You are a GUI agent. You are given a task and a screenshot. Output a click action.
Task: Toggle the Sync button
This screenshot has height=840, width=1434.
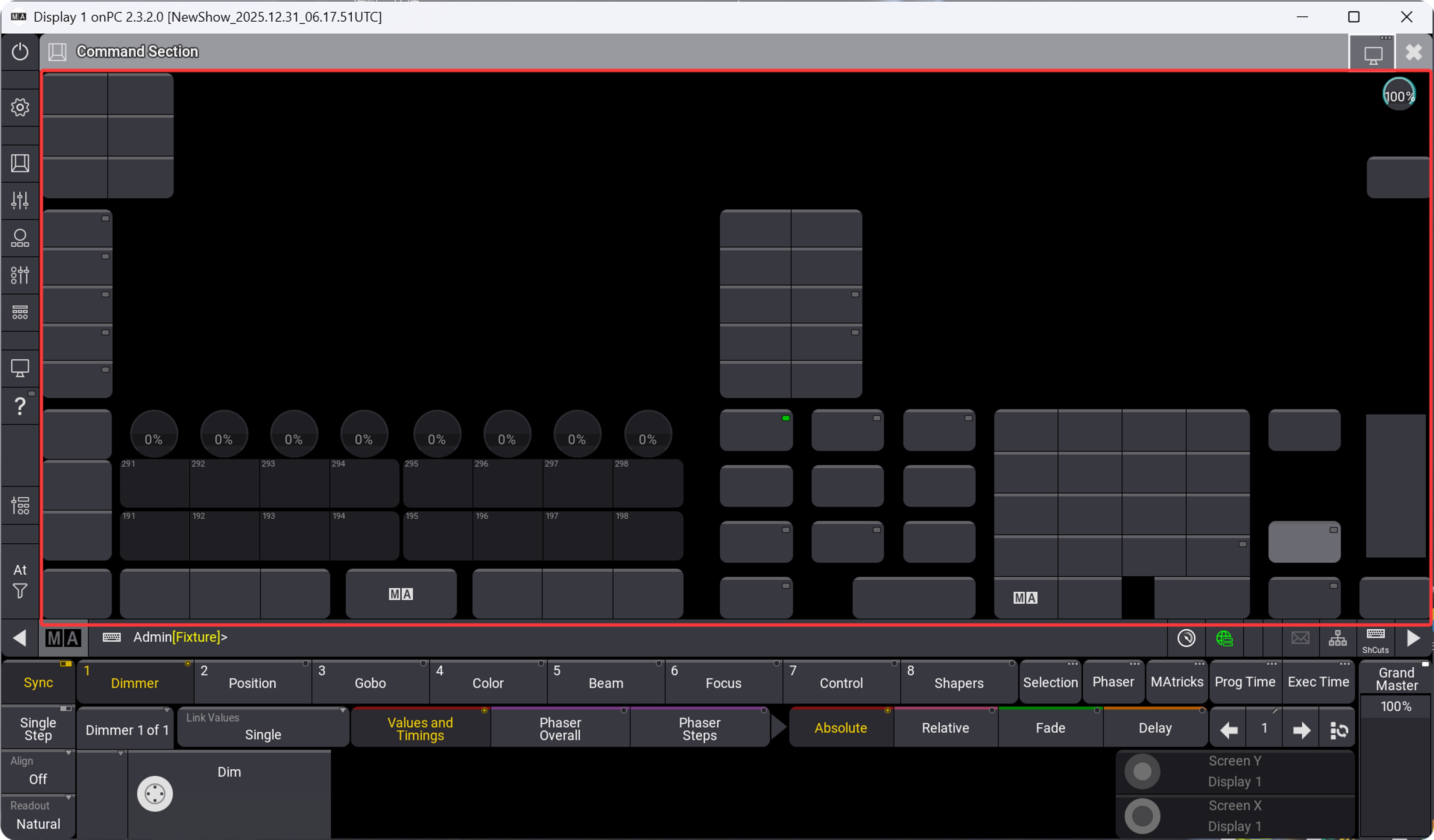click(x=38, y=682)
